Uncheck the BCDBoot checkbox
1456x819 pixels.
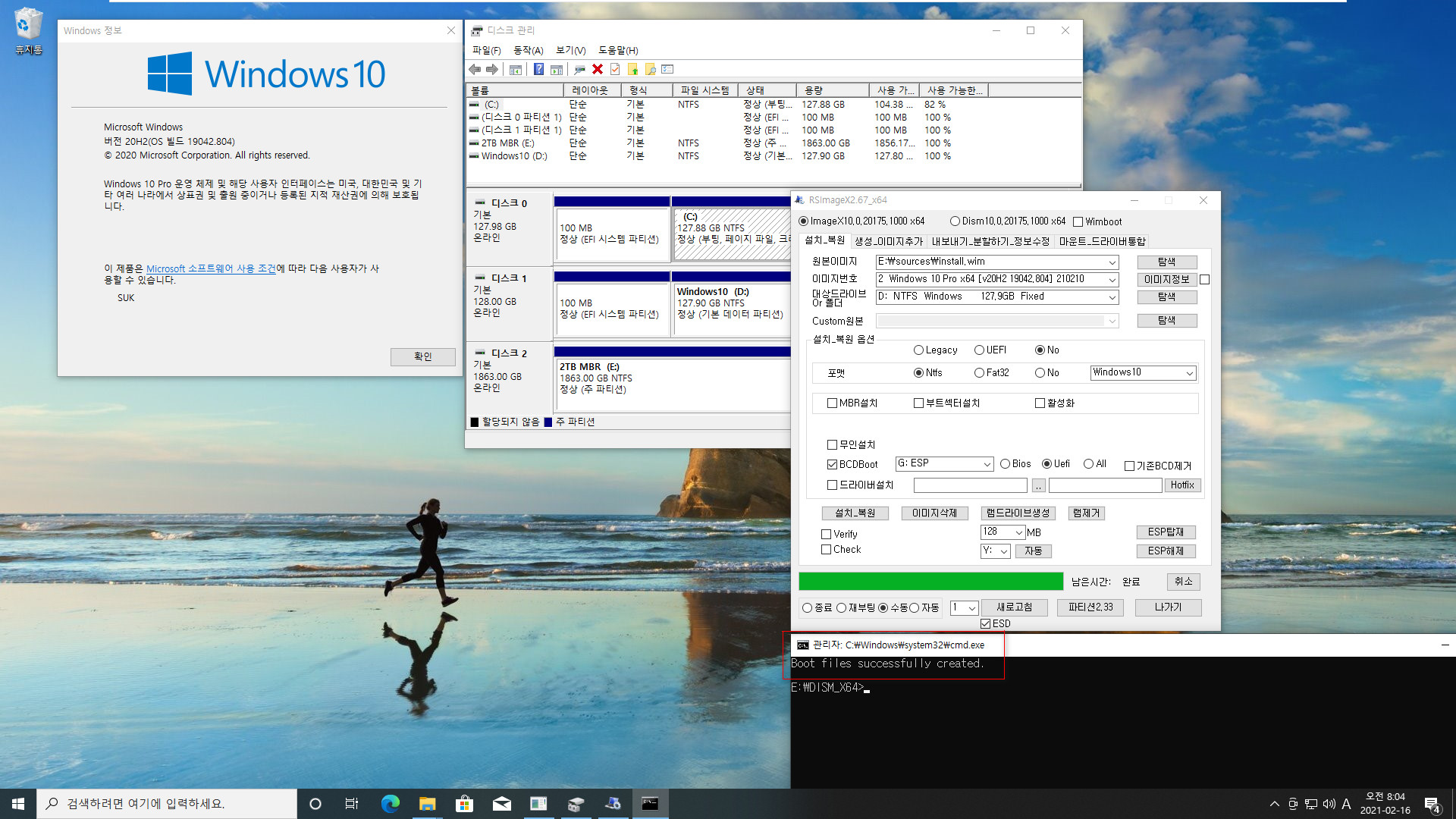pyautogui.click(x=832, y=464)
